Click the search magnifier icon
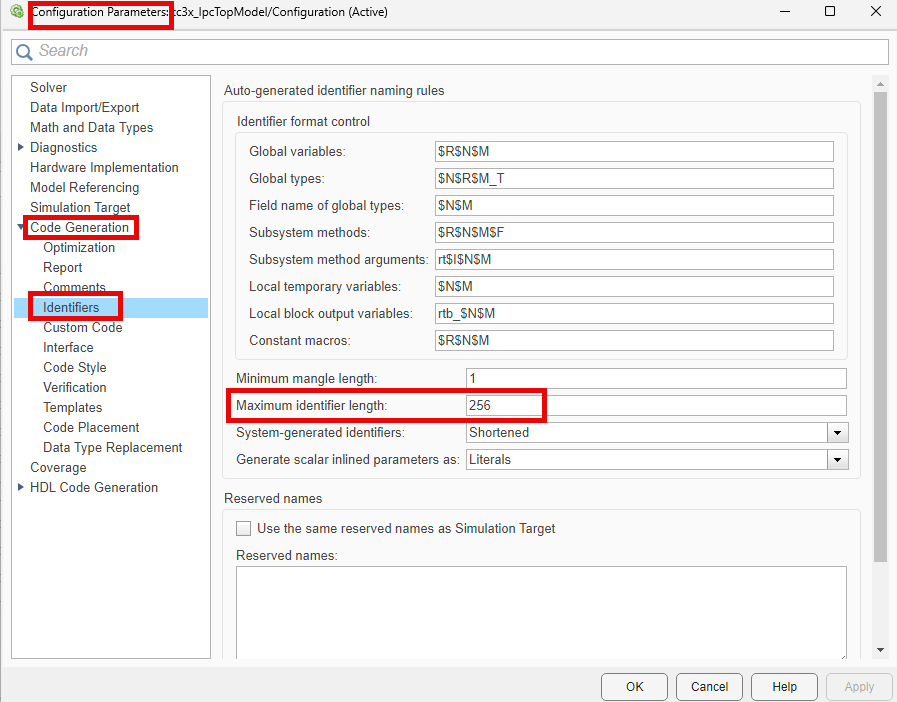897x702 pixels. (24, 52)
